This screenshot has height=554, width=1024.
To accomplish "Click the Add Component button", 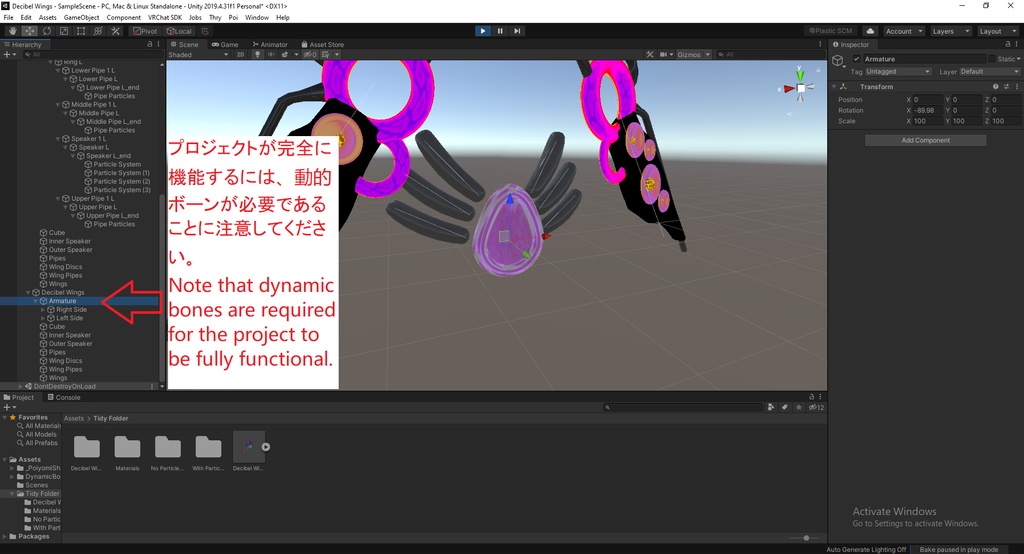I will click(x=925, y=140).
